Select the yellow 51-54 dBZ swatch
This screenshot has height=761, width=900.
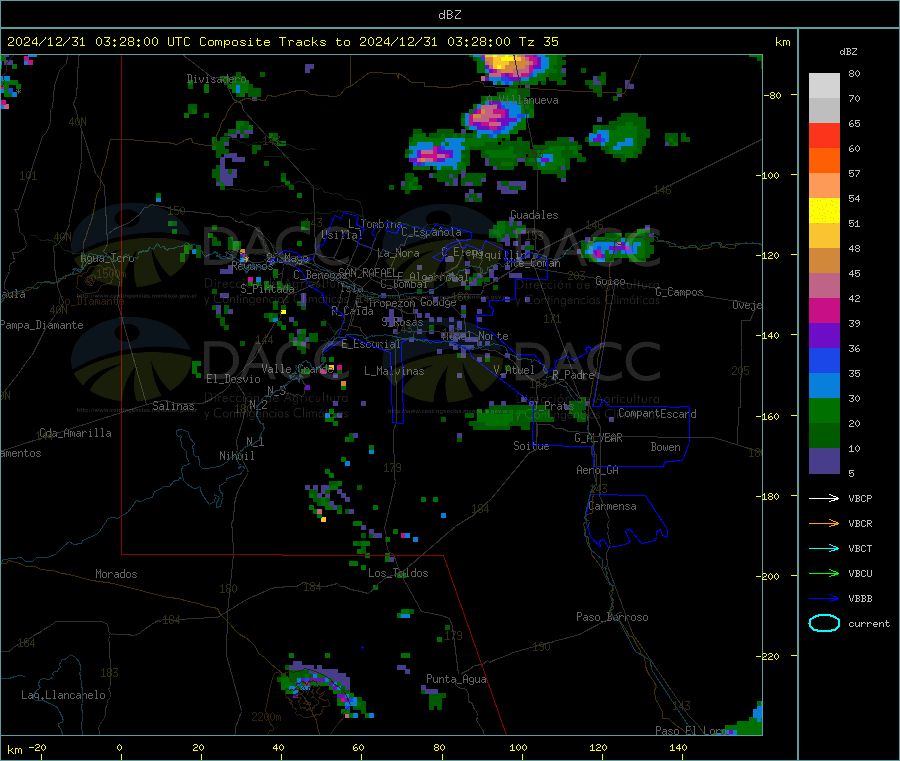[x=824, y=211]
